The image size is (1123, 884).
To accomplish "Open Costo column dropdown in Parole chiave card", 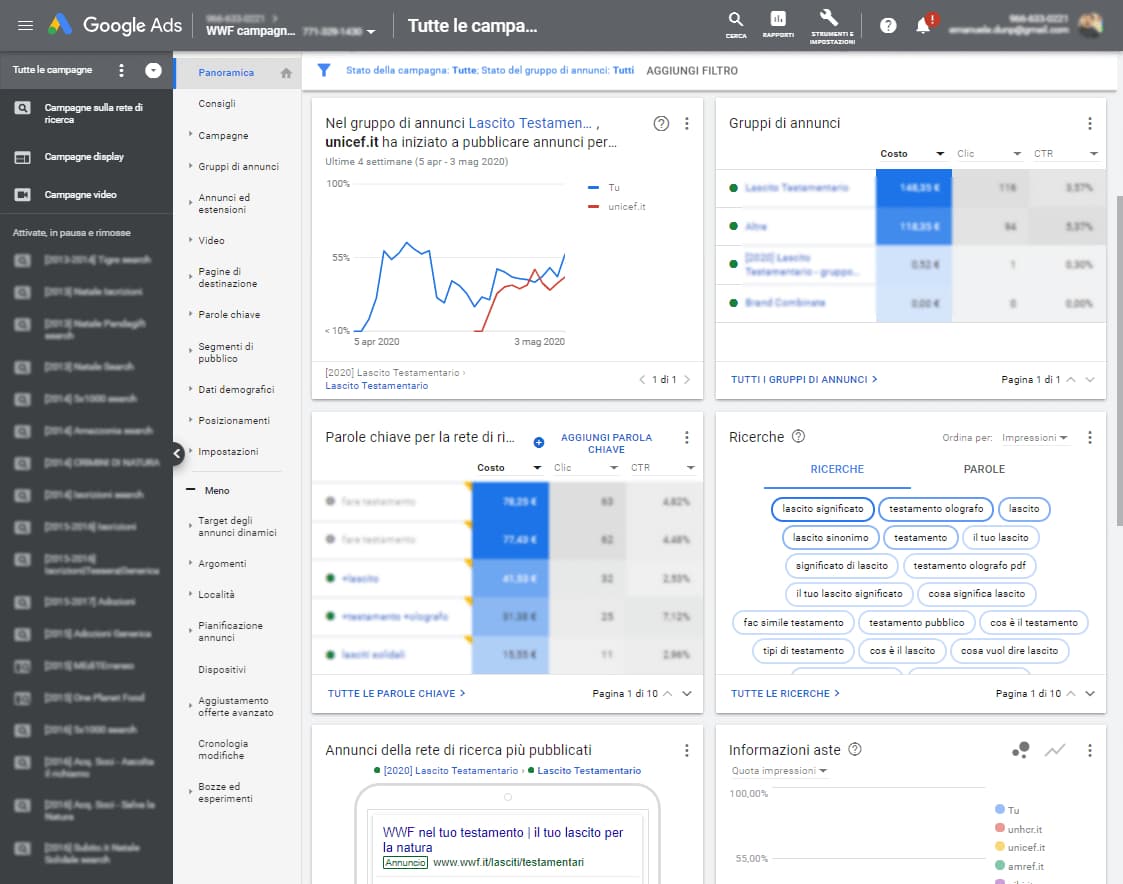I will (x=537, y=468).
